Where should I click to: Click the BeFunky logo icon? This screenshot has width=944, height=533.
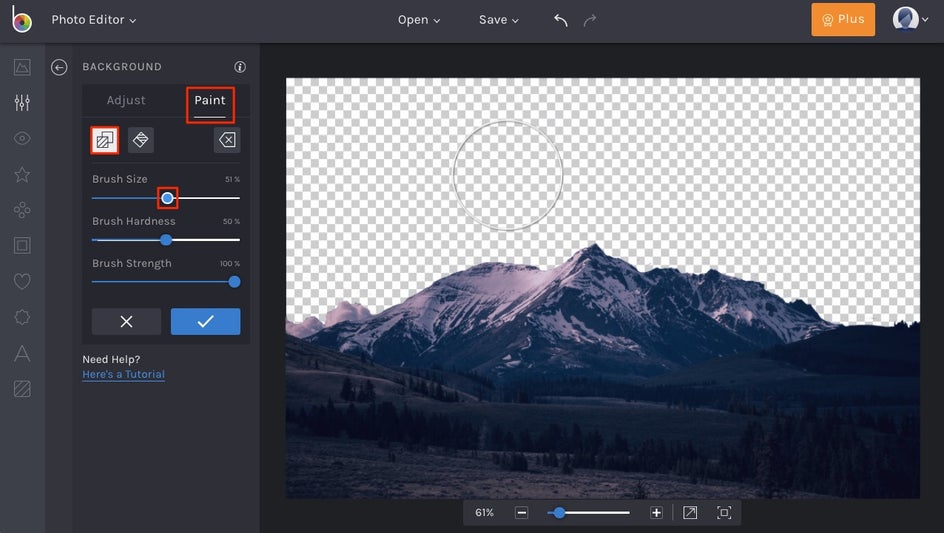(x=22, y=20)
